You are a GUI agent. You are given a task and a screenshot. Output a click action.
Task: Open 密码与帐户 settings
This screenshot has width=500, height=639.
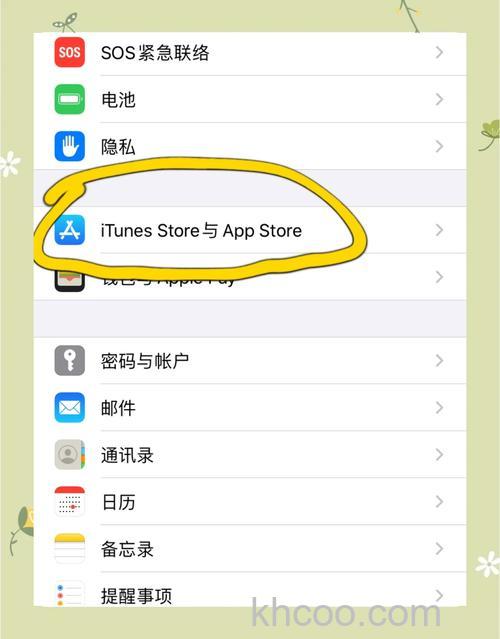pyautogui.click(x=250, y=361)
